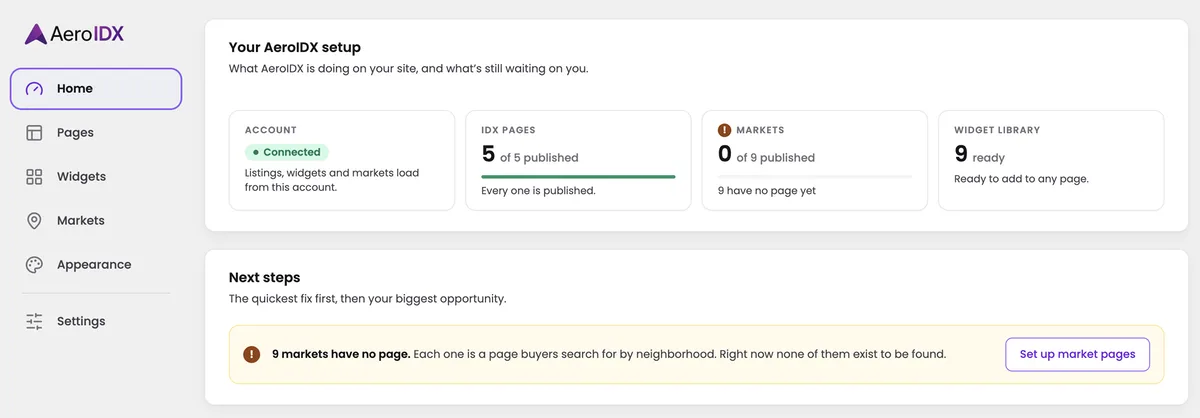Screen dimensions: 1200x418
Task: Click the Markets map pin icon
Action: pyautogui.click(x=34, y=220)
